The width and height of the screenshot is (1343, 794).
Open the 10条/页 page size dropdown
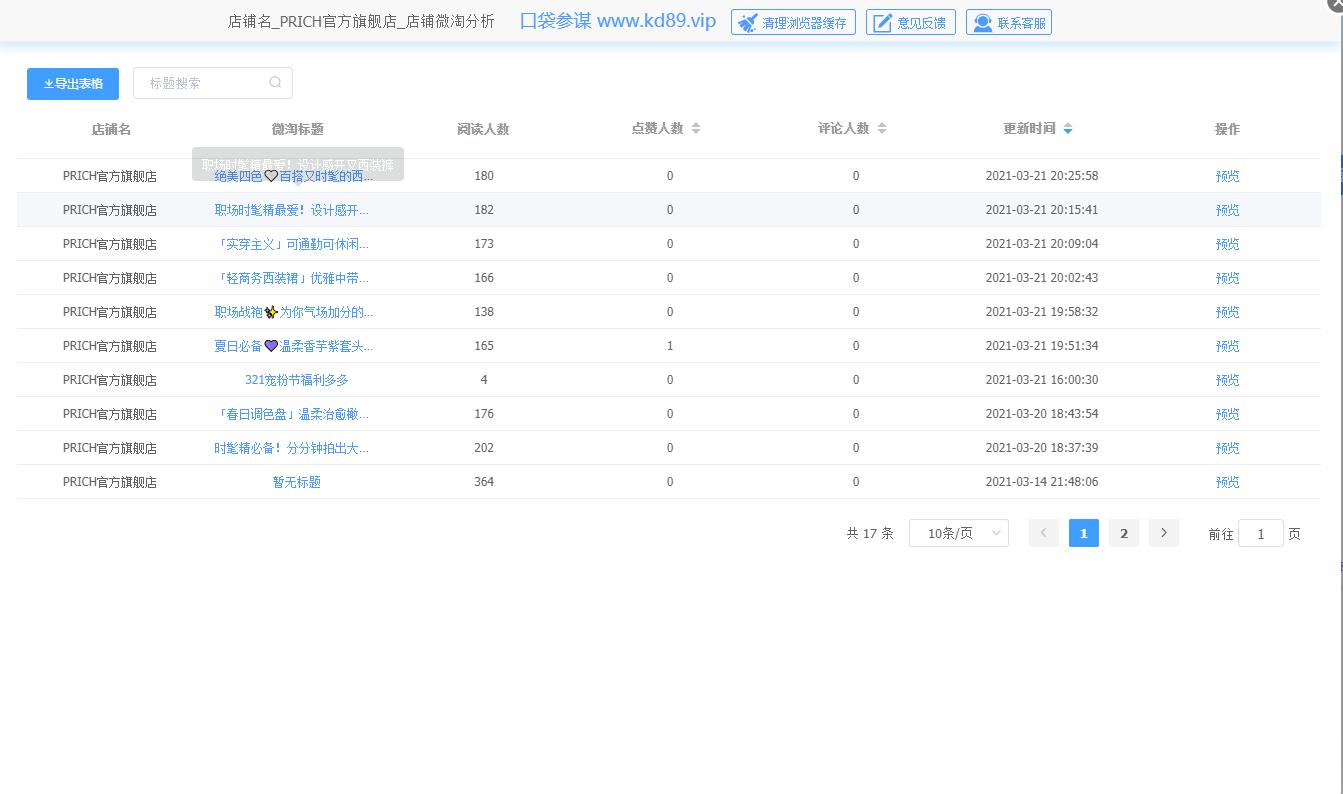[958, 533]
